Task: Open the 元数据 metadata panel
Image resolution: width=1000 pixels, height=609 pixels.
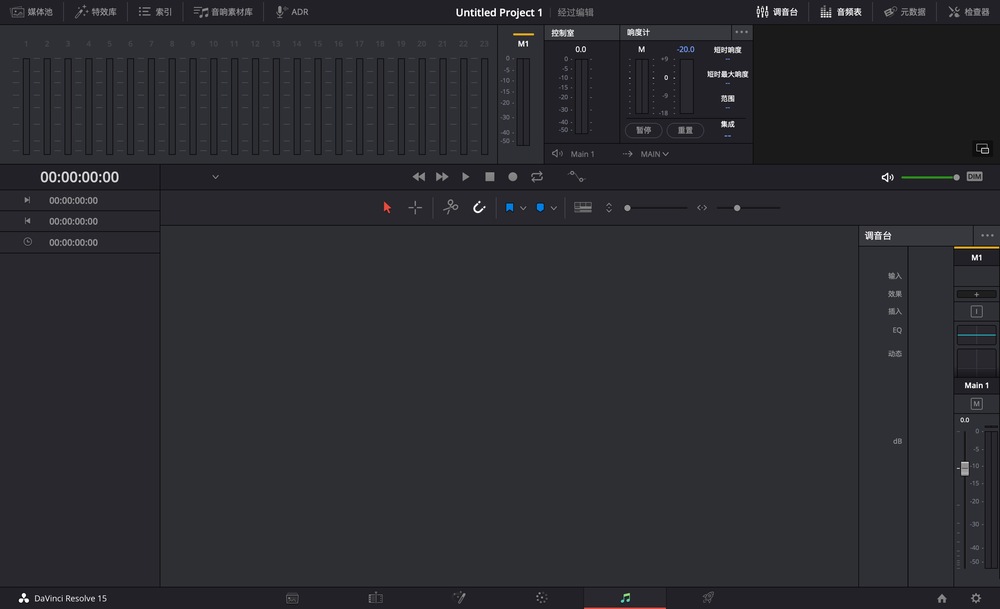Action: coord(904,11)
